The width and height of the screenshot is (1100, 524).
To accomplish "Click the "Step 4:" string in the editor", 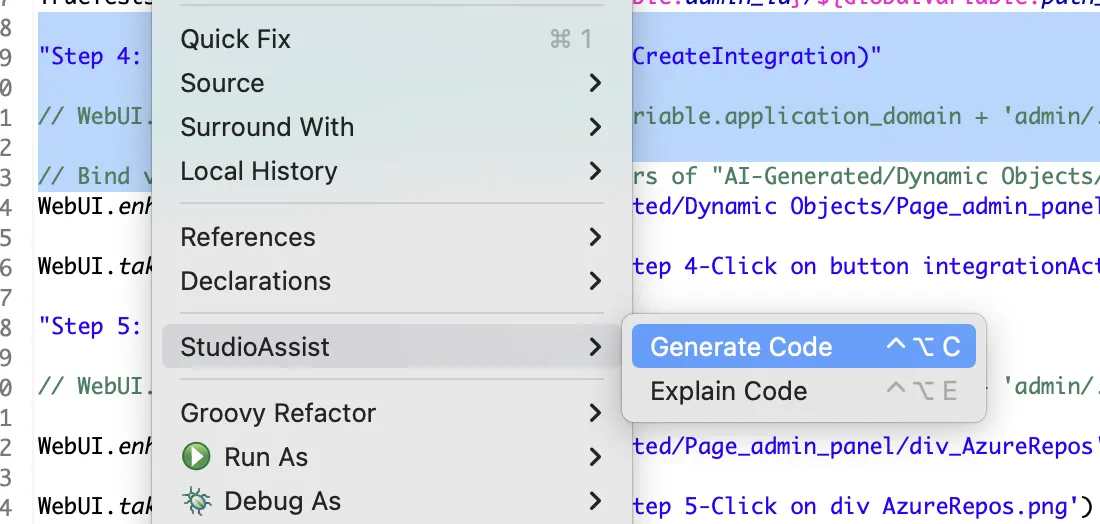I will point(90,56).
